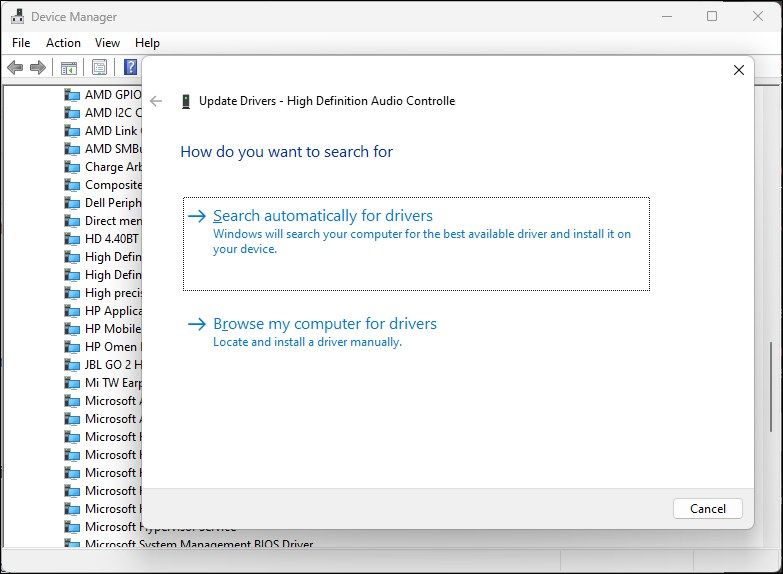Image resolution: width=783 pixels, height=574 pixels.
Task: Click the device icon next to JBL GO 2
Action: pos(72,365)
